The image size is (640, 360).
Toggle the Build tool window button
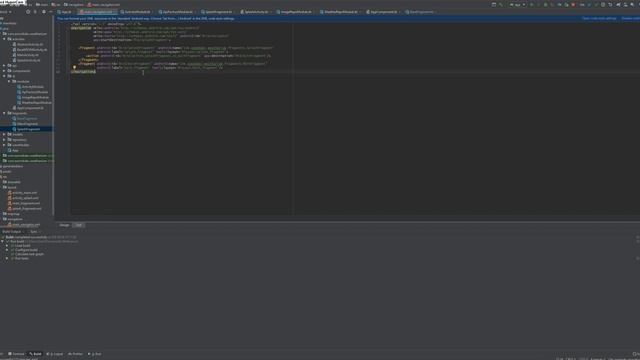click(x=36, y=354)
